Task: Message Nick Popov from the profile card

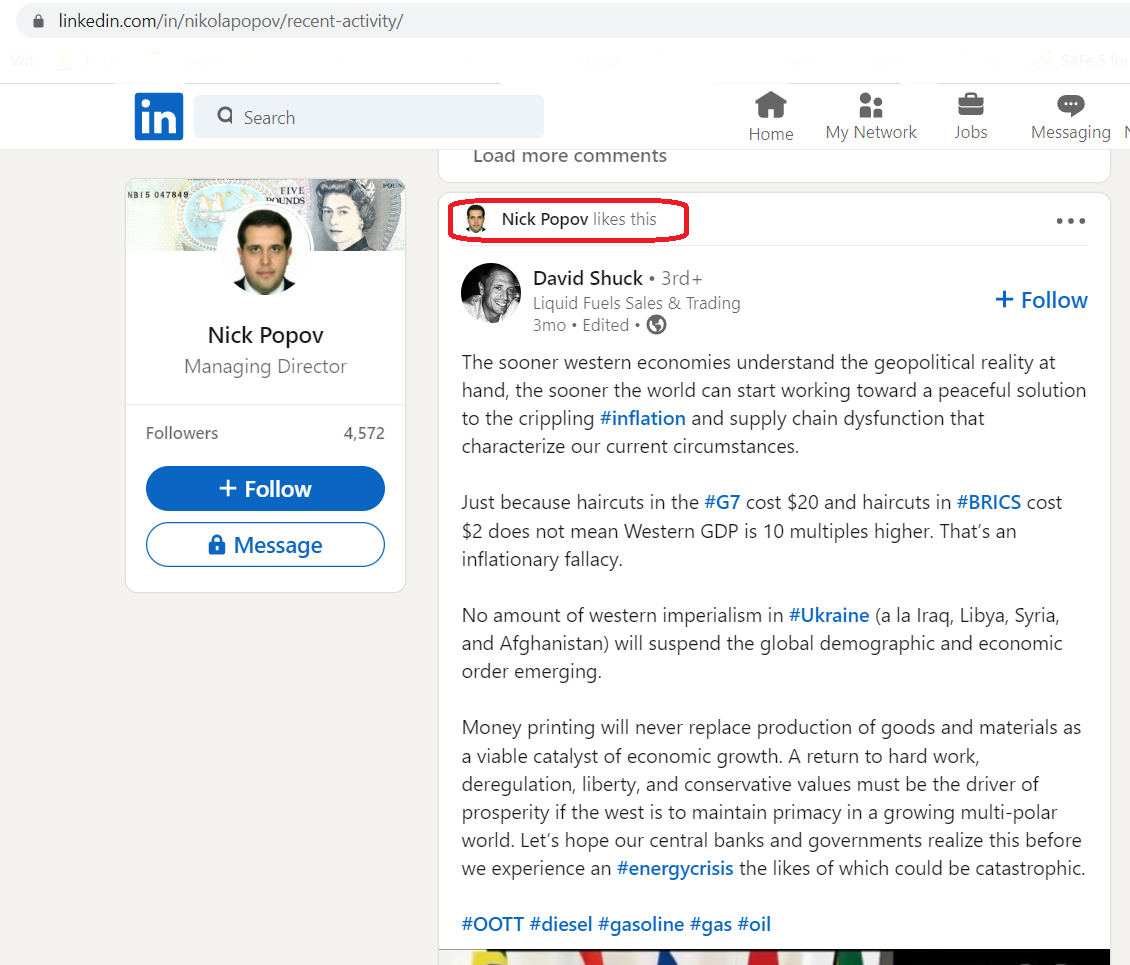Action: [265, 545]
